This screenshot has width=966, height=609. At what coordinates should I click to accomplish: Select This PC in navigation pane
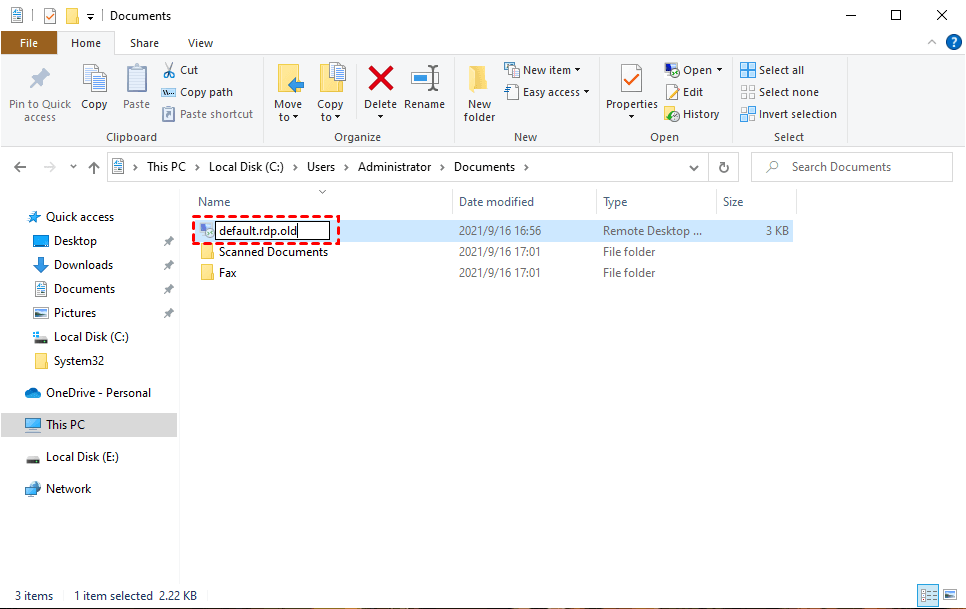click(89, 425)
